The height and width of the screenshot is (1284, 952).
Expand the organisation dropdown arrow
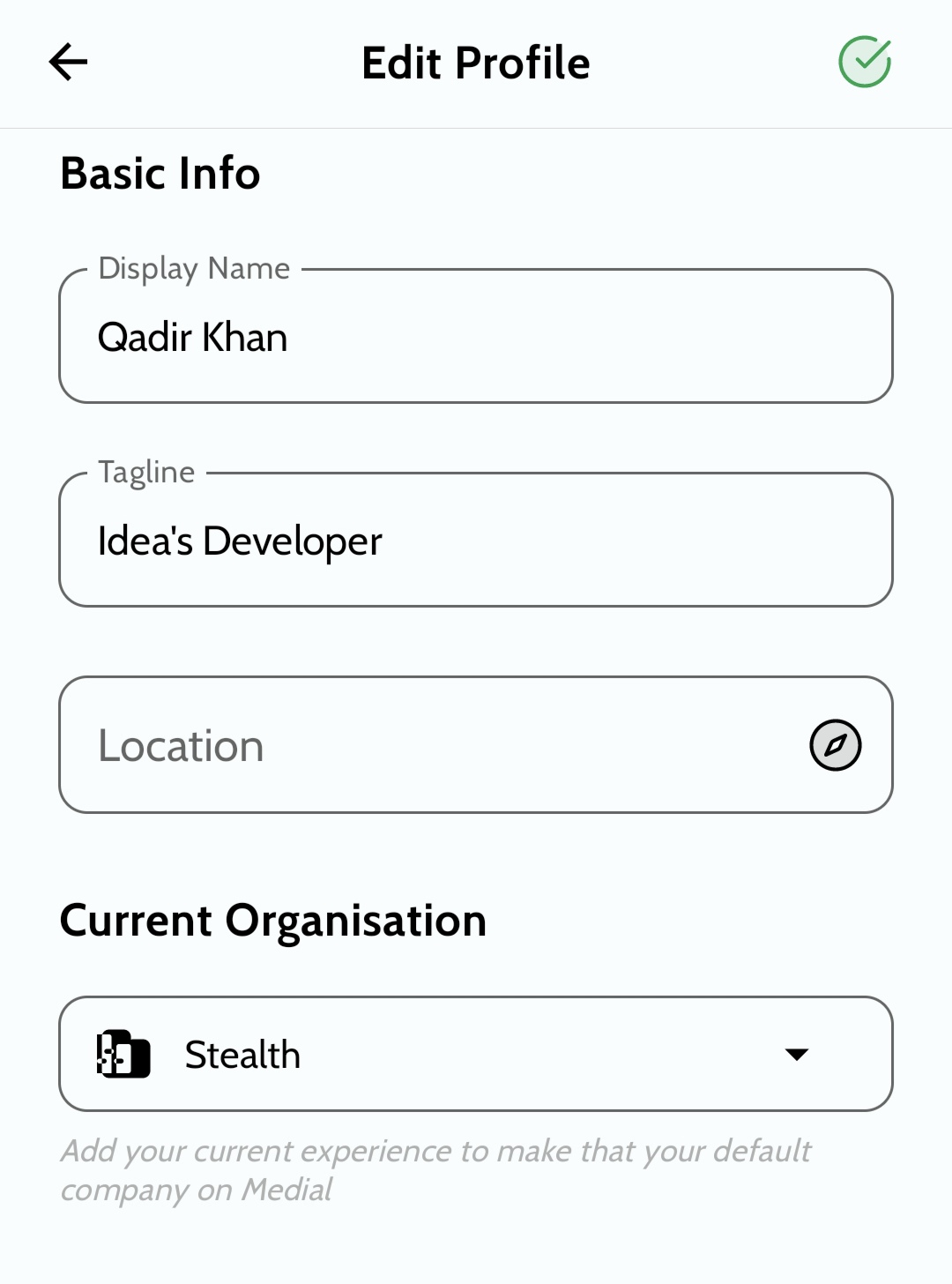[x=797, y=1055]
